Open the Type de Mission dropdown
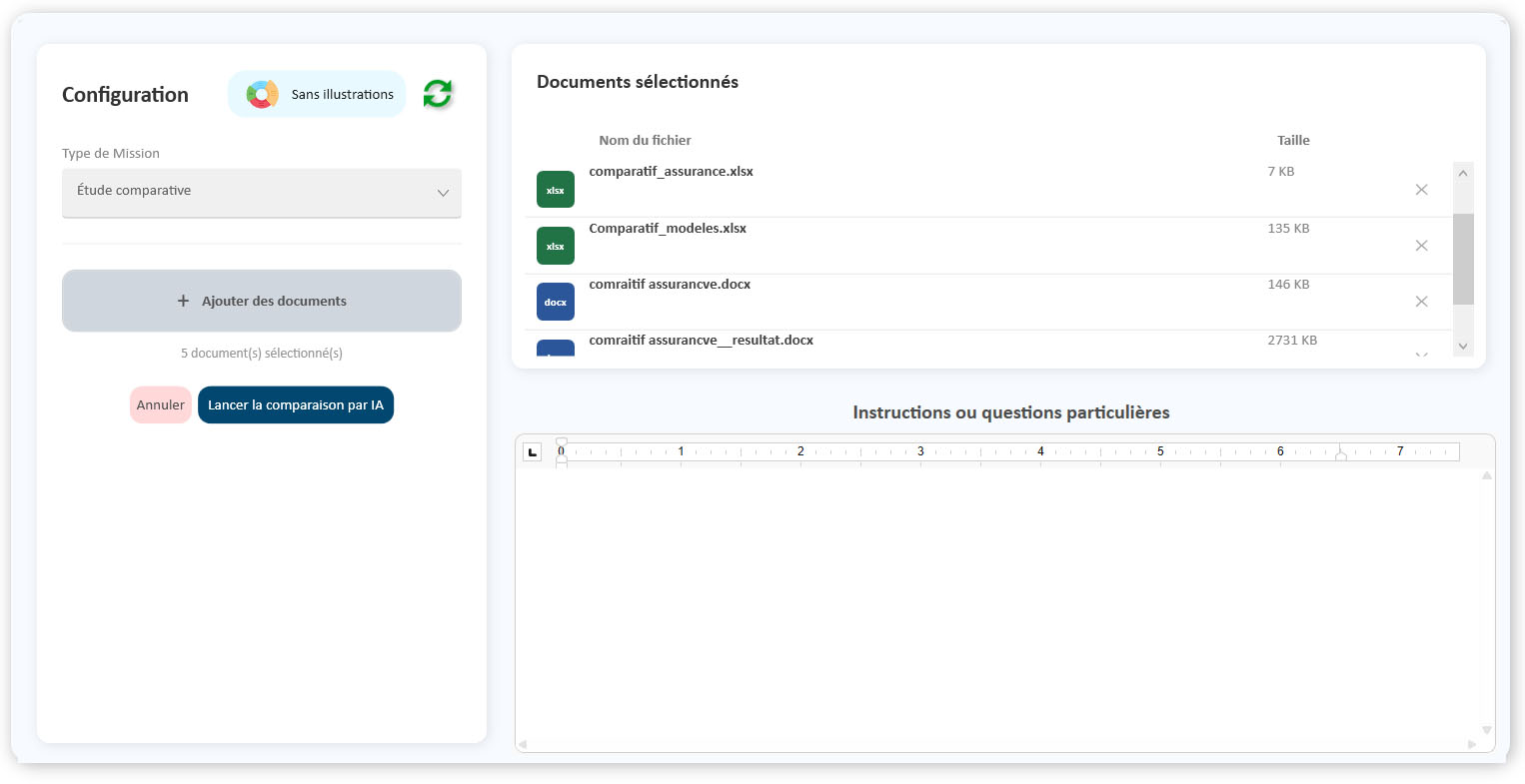The image size is (1525, 784). tap(262, 192)
